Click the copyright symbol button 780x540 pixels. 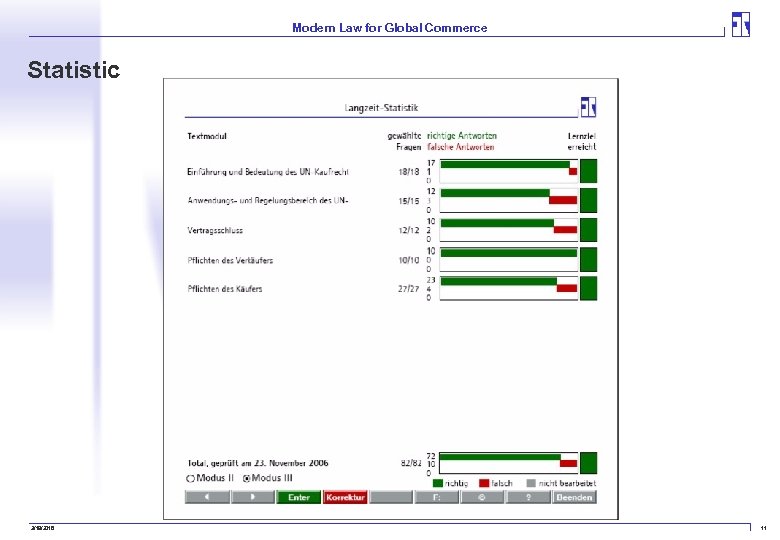click(x=482, y=497)
